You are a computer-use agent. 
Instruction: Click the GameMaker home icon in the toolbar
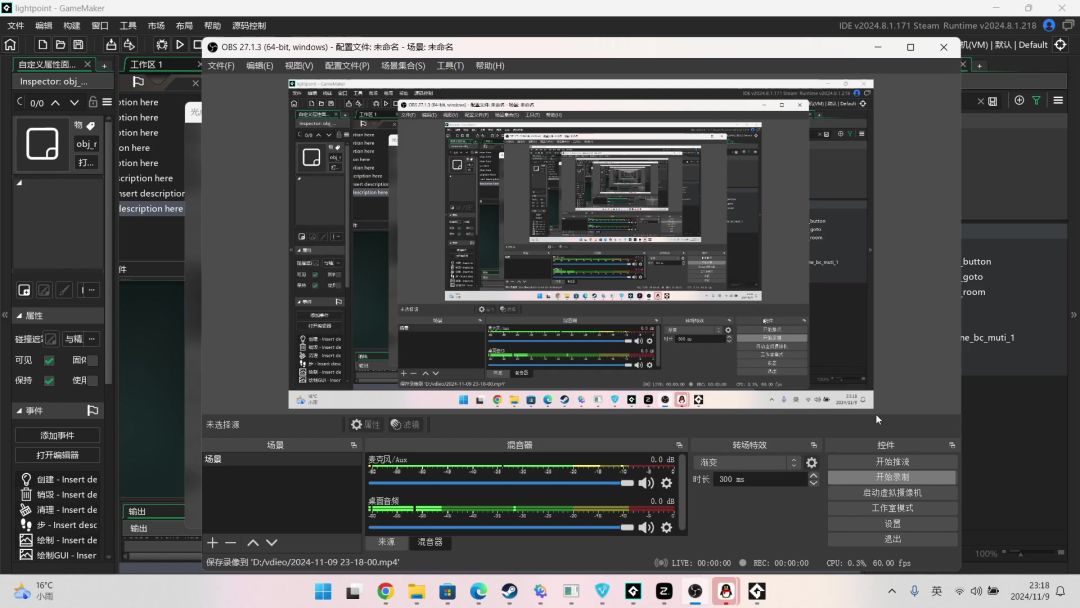pyautogui.click(x=10, y=44)
